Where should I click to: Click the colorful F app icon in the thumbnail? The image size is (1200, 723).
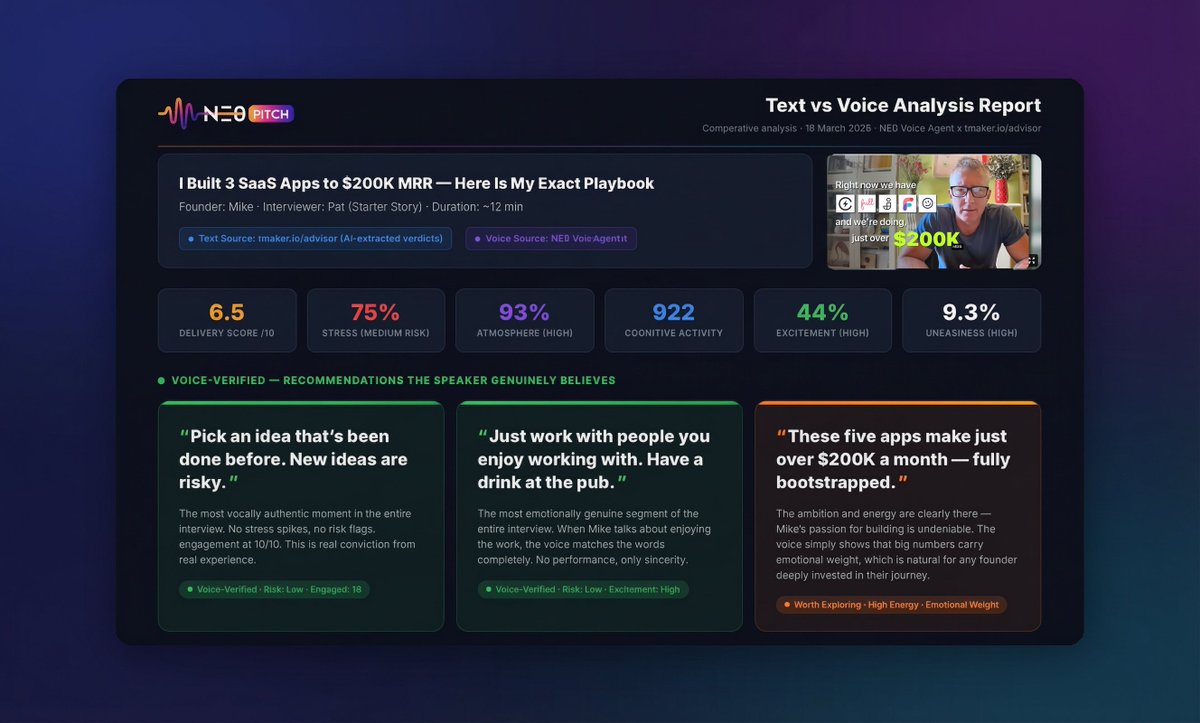pos(907,203)
